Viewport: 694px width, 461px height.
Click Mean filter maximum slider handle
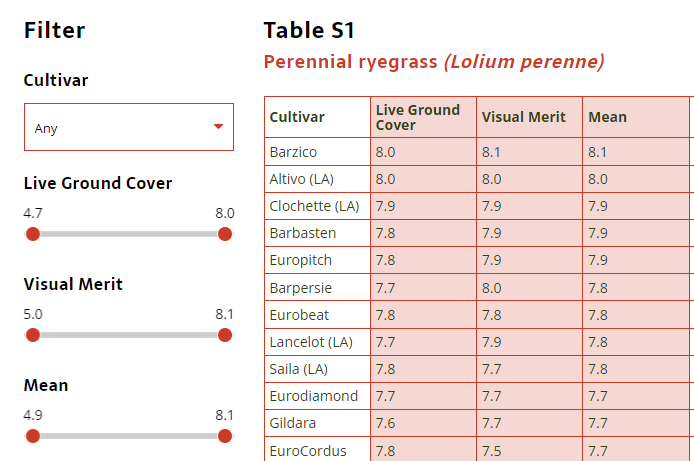225,436
